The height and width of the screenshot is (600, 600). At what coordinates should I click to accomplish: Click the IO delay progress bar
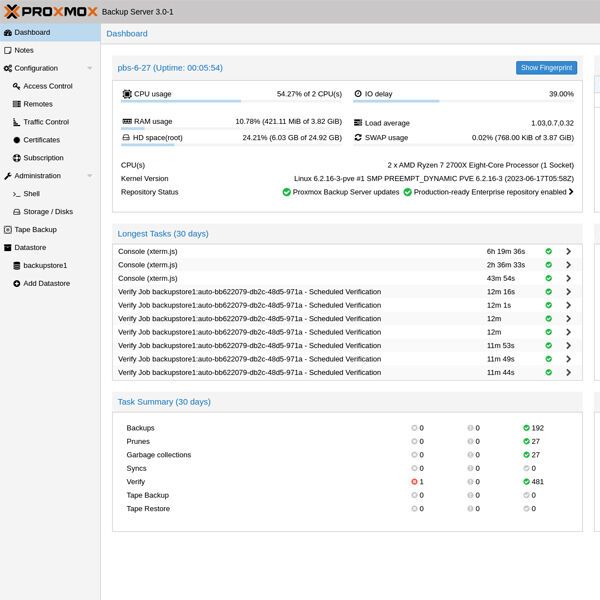pos(463,101)
